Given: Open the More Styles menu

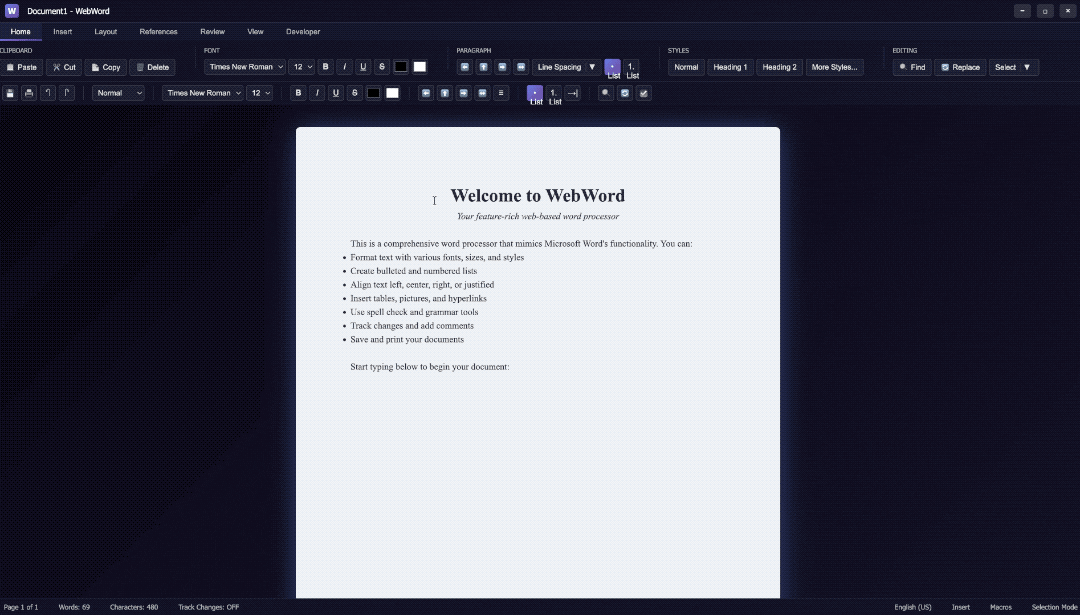Looking at the screenshot, I should (835, 67).
